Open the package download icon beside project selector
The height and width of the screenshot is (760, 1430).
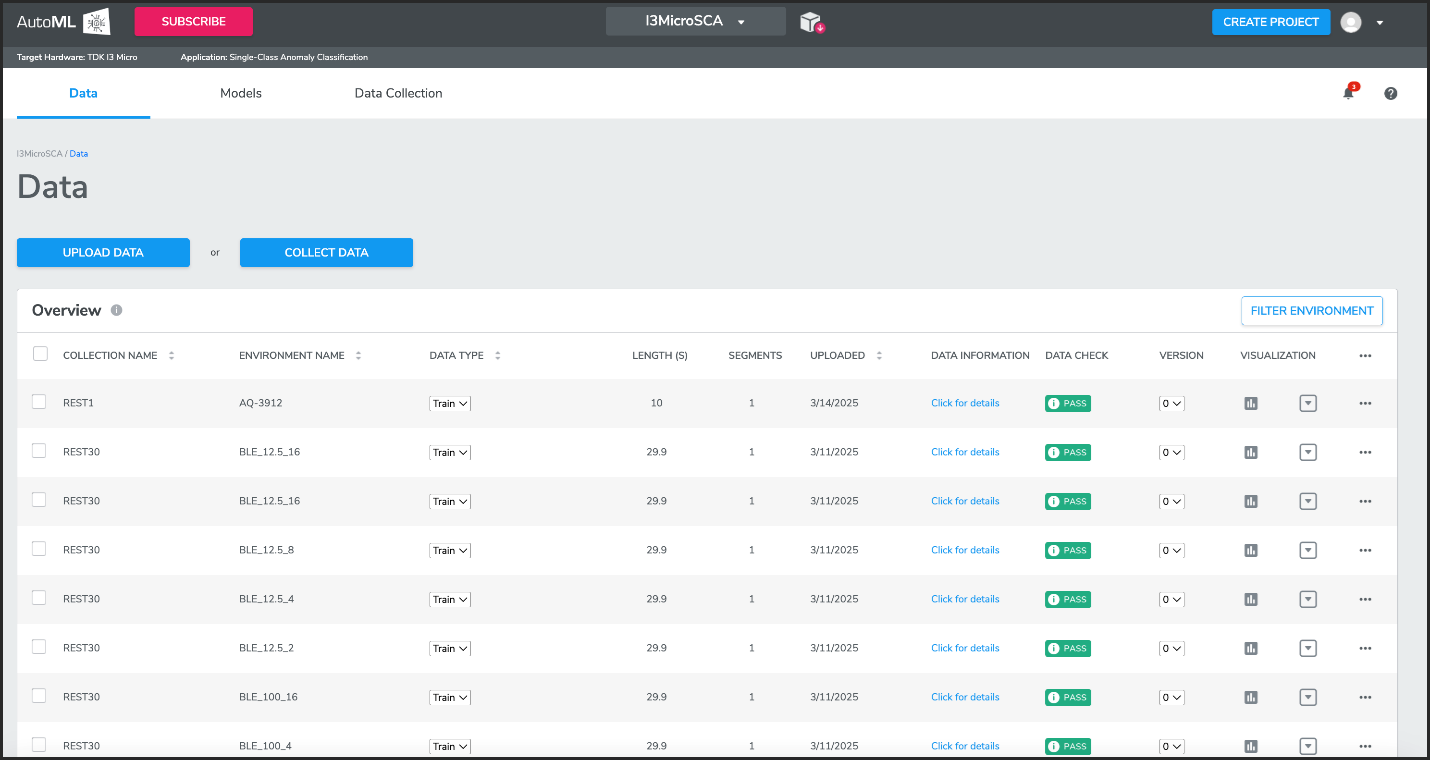811,22
